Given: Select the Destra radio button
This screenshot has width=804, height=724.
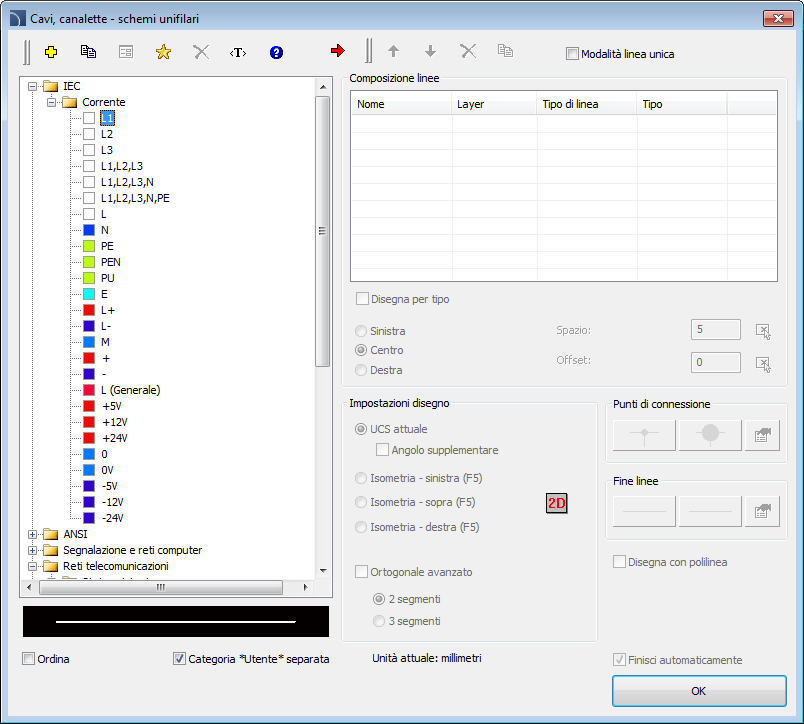Looking at the screenshot, I should (361, 370).
